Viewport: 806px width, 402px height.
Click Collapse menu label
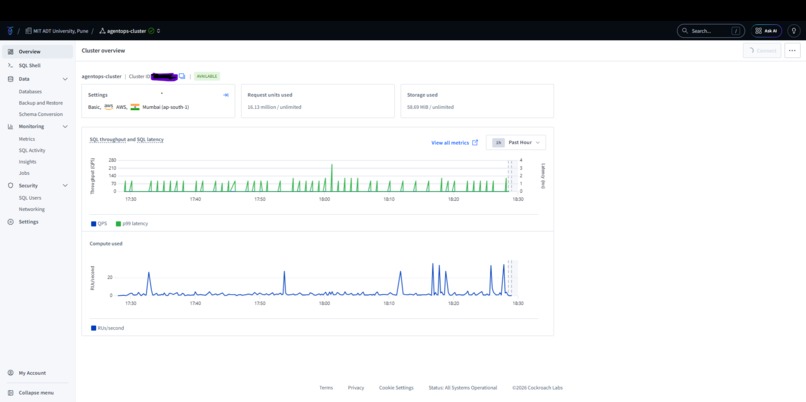(36, 393)
